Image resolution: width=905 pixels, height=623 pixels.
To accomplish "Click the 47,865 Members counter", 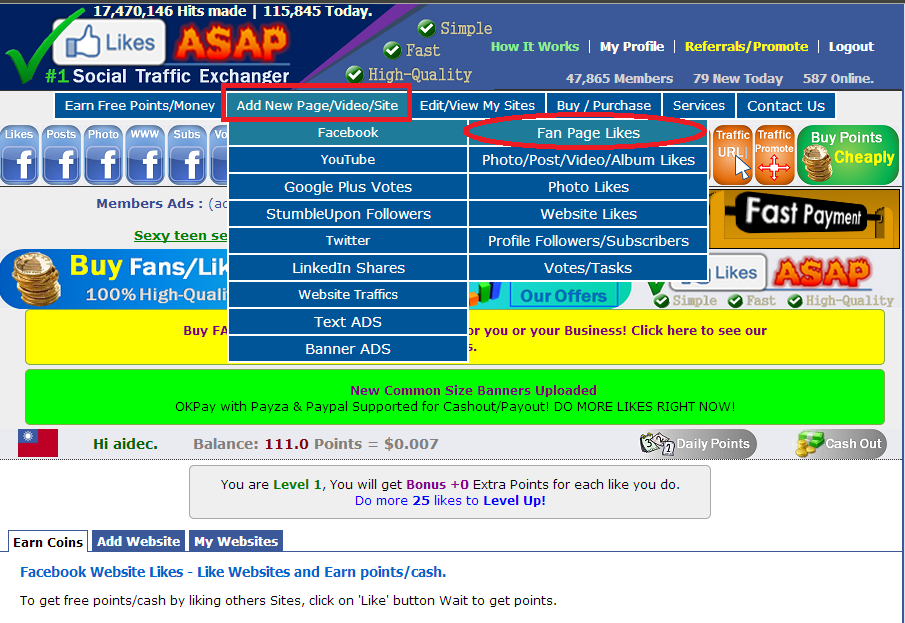I will point(619,79).
